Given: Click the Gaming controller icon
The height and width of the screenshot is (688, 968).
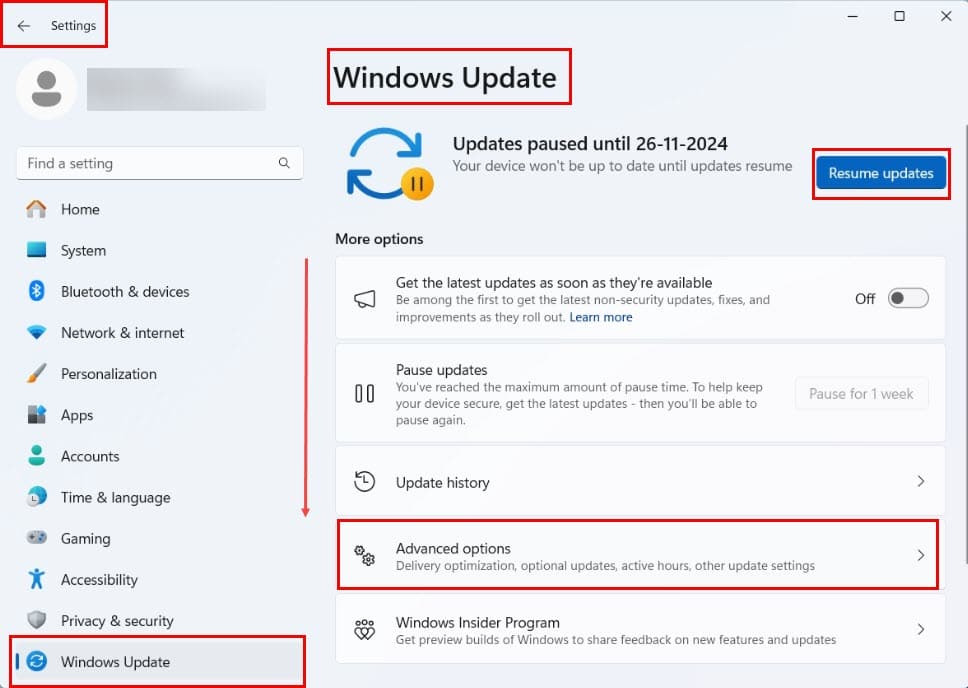Looking at the screenshot, I should [36, 537].
